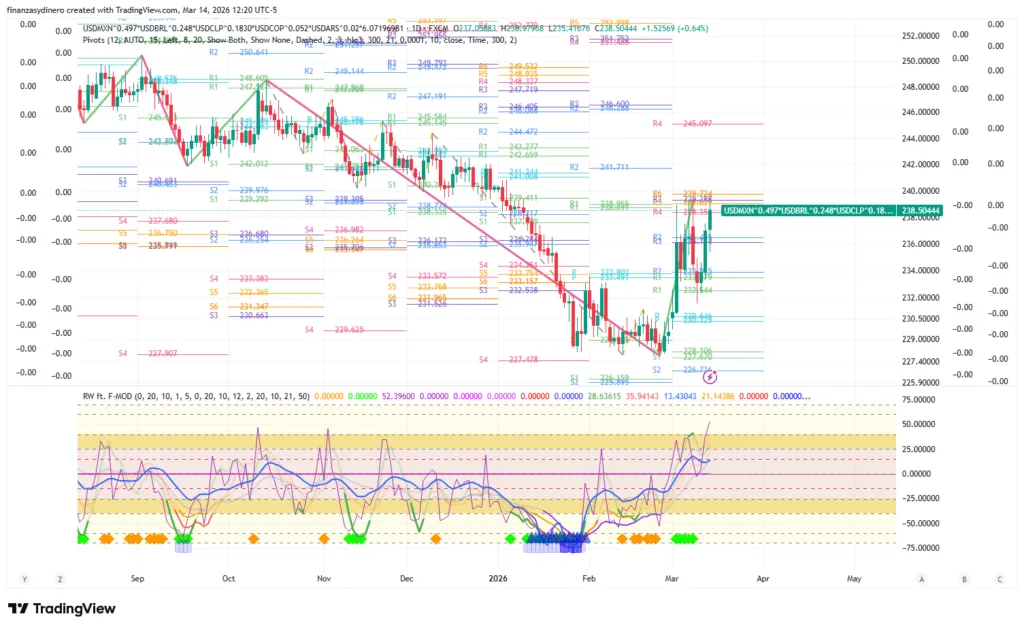This screenshot has height=629, width=1024.
Task: Click the circular C scale button
Action: pos(999,579)
